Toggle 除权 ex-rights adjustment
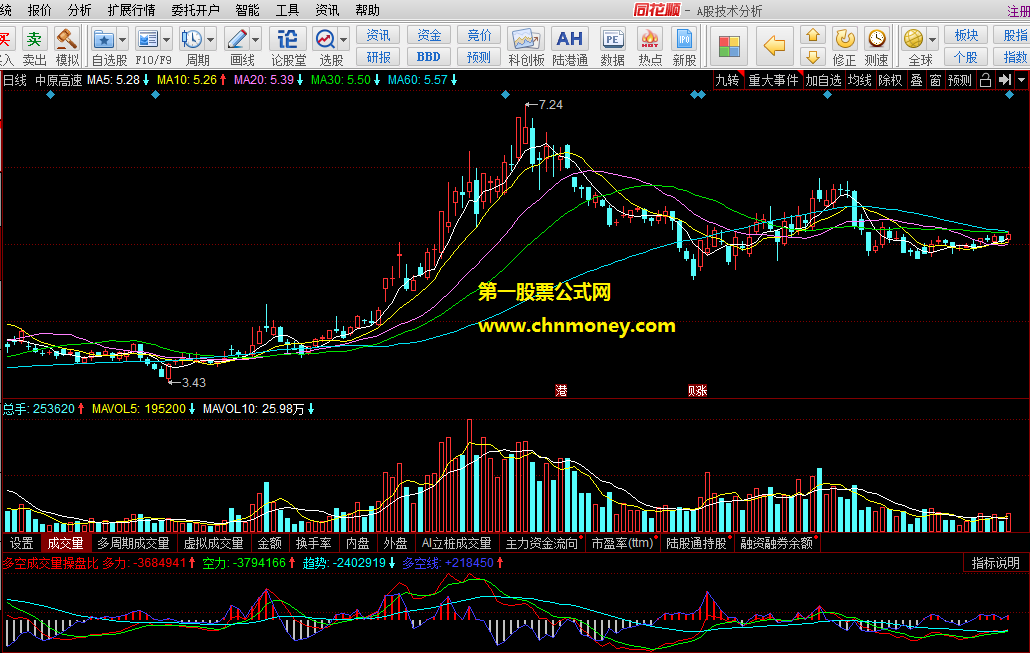1030x653 pixels. pos(890,80)
